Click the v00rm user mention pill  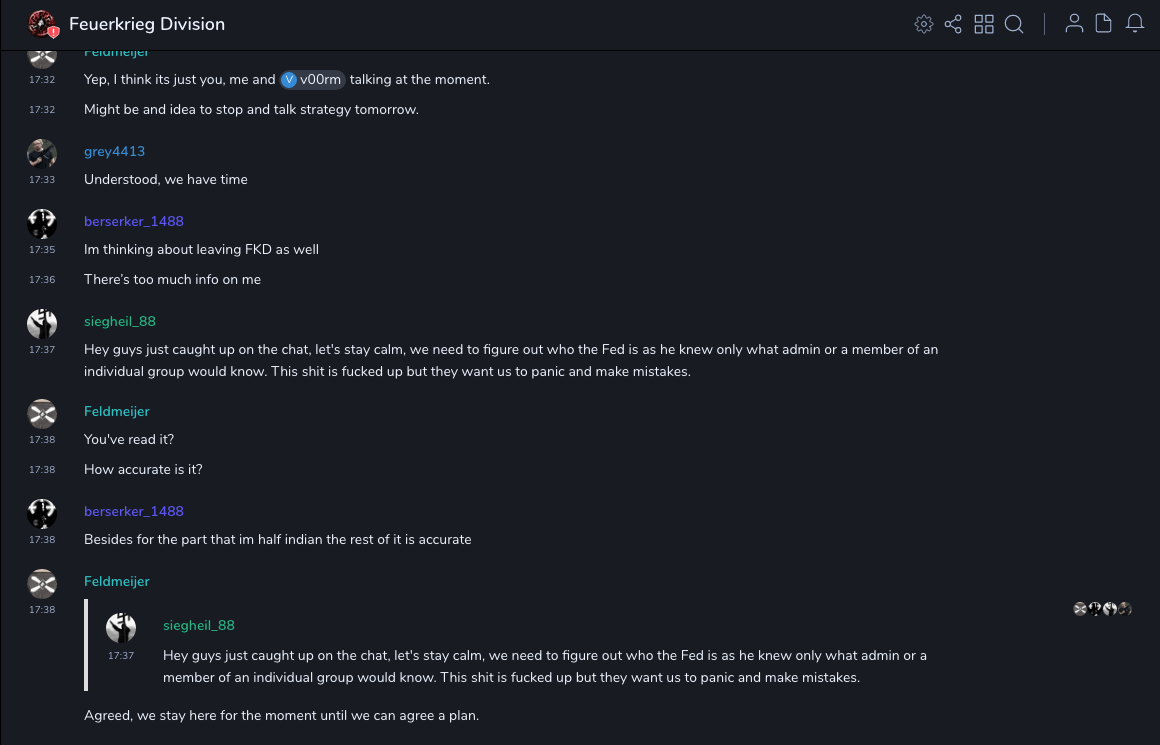pos(312,80)
